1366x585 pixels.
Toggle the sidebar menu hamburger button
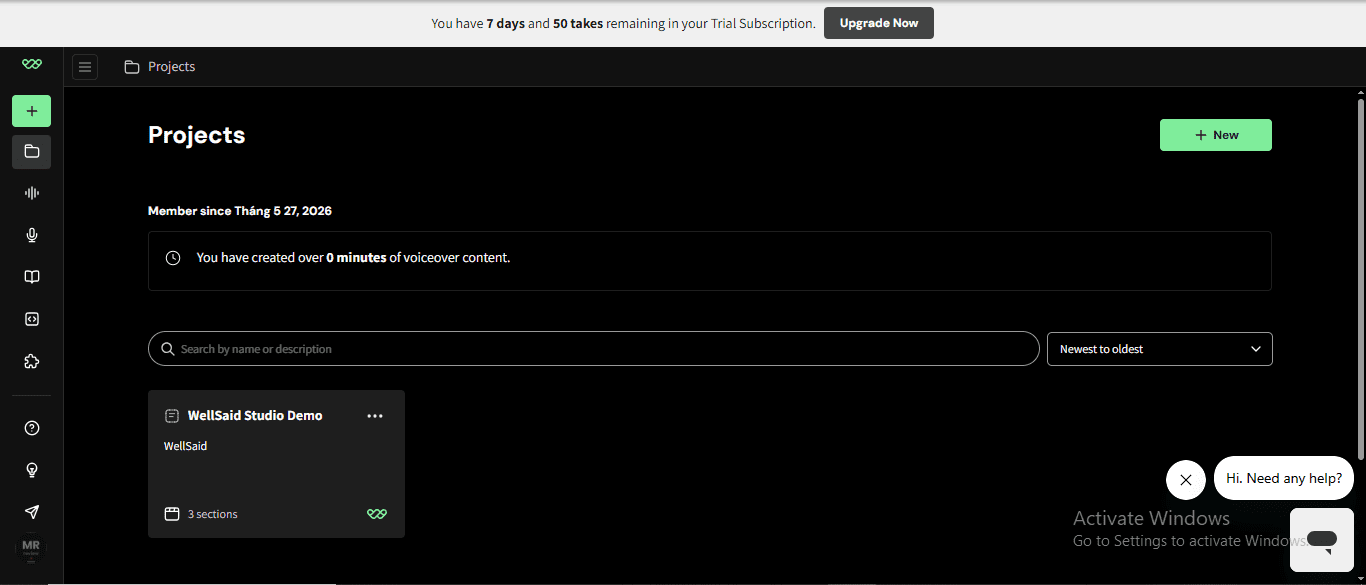tap(85, 67)
